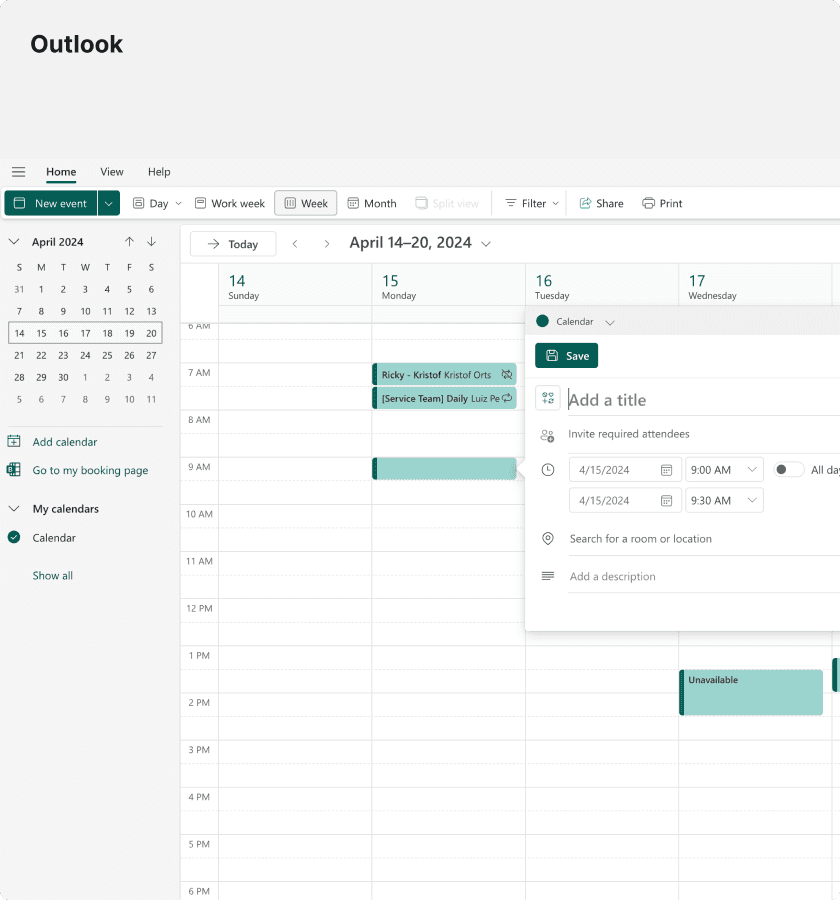840x900 pixels.
Task: Select April 10 in mini calendar
Action: tap(85, 311)
